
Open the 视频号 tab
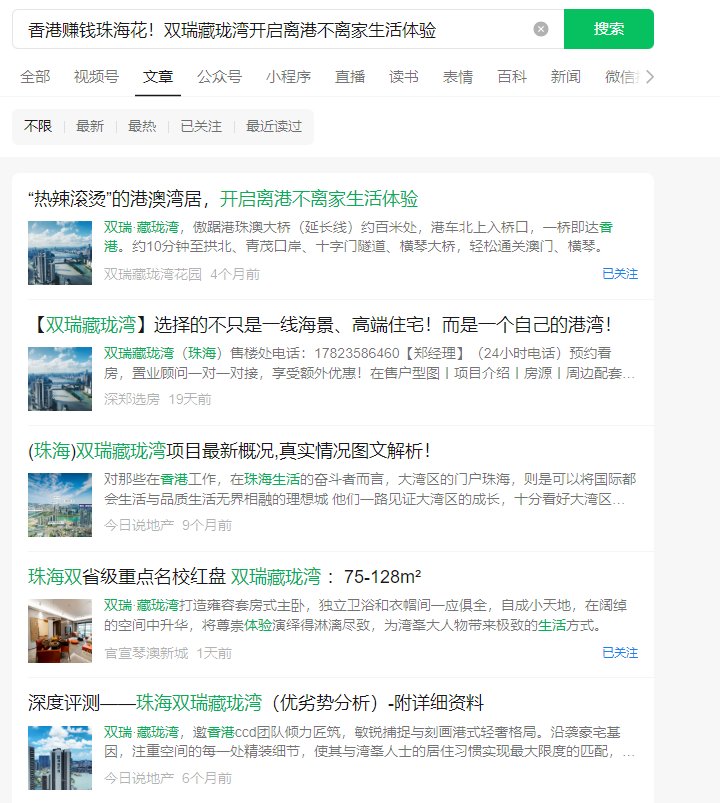(x=96, y=77)
